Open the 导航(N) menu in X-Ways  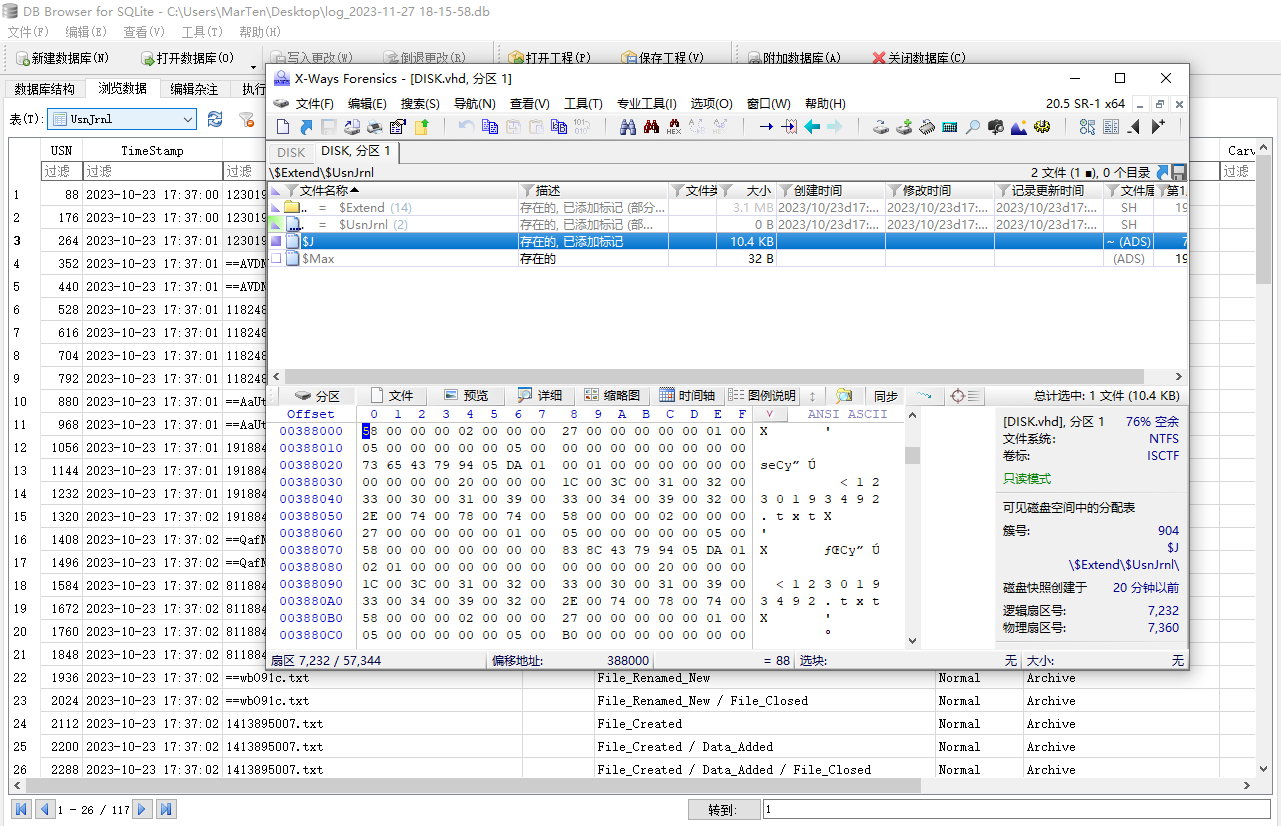(x=474, y=103)
